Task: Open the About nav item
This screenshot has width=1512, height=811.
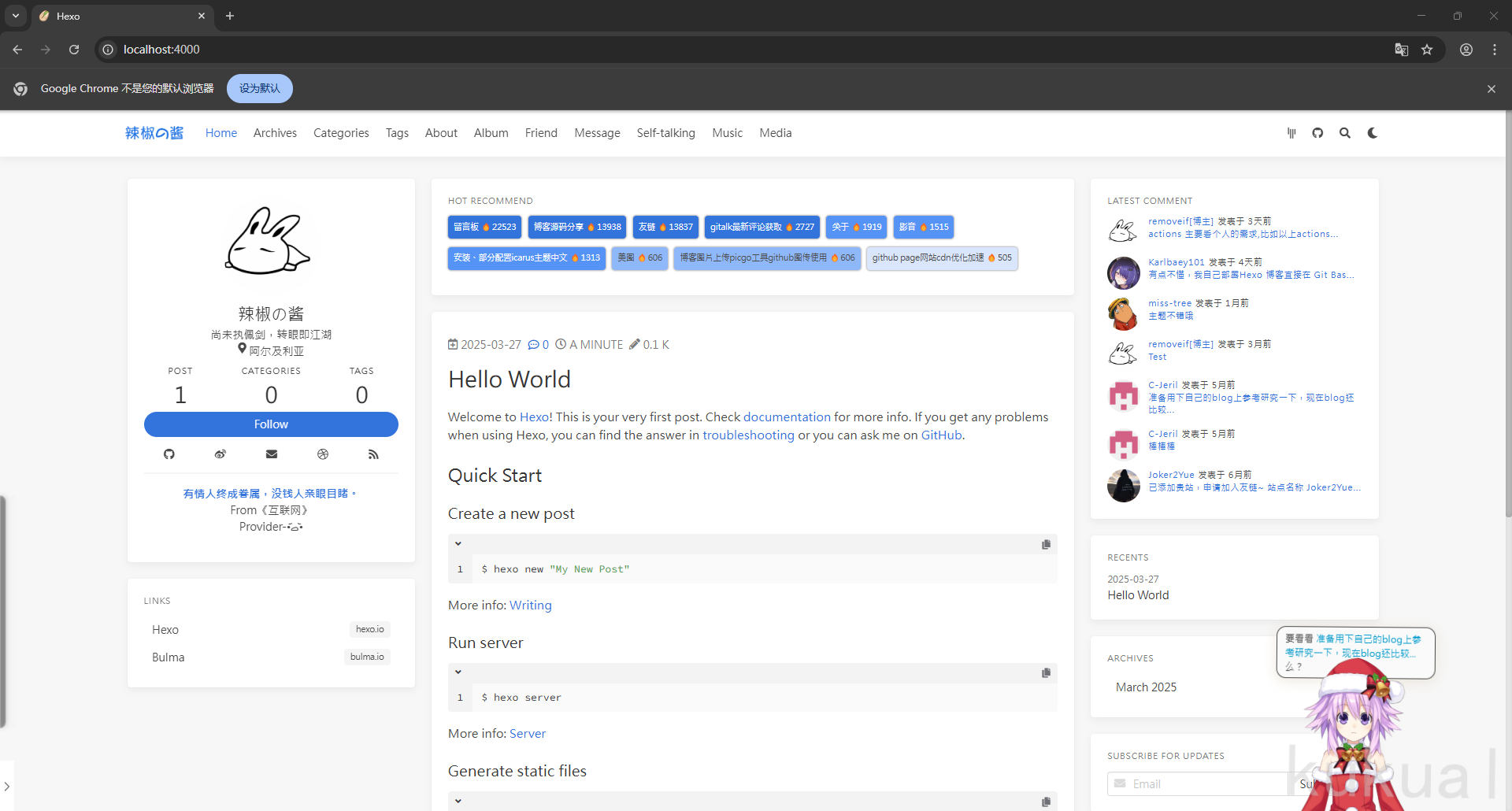Action: (441, 133)
